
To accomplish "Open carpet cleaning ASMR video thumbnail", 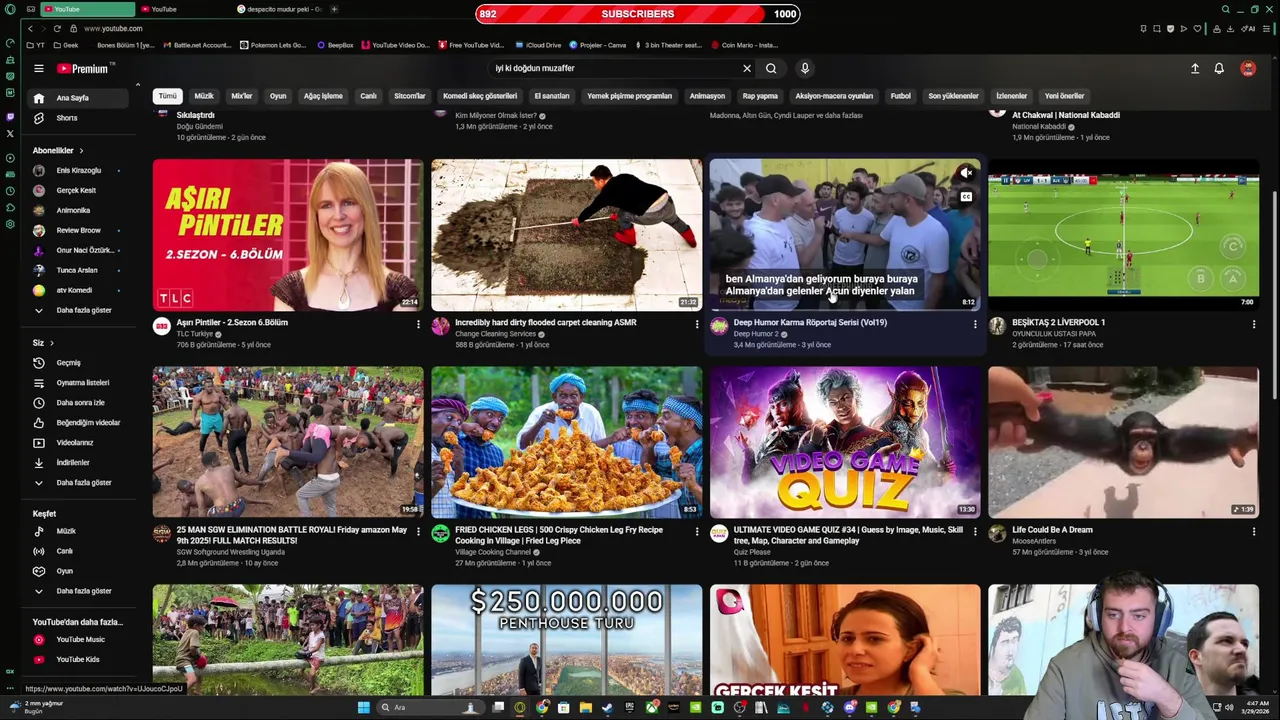I will 566,235.
